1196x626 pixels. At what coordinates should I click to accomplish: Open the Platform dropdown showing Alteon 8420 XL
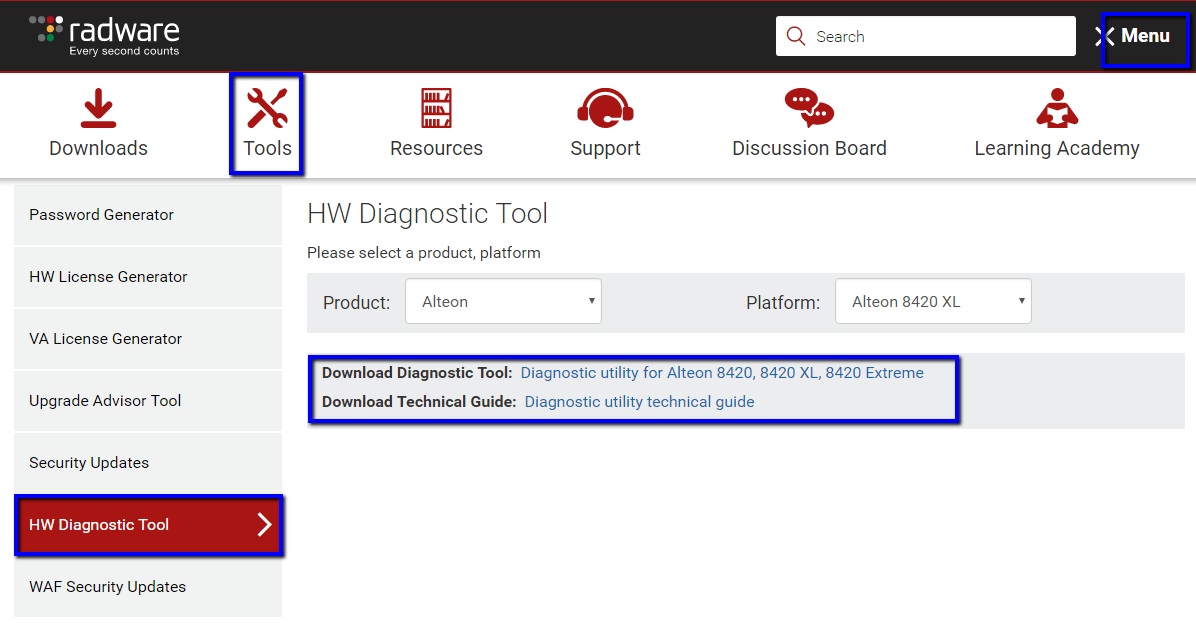pos(932,300)
